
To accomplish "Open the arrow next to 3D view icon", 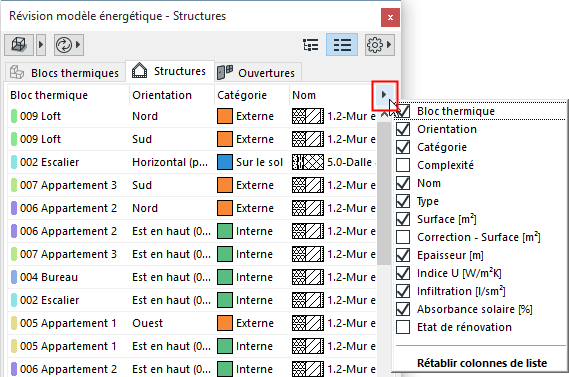I will [x=41, y=45].
